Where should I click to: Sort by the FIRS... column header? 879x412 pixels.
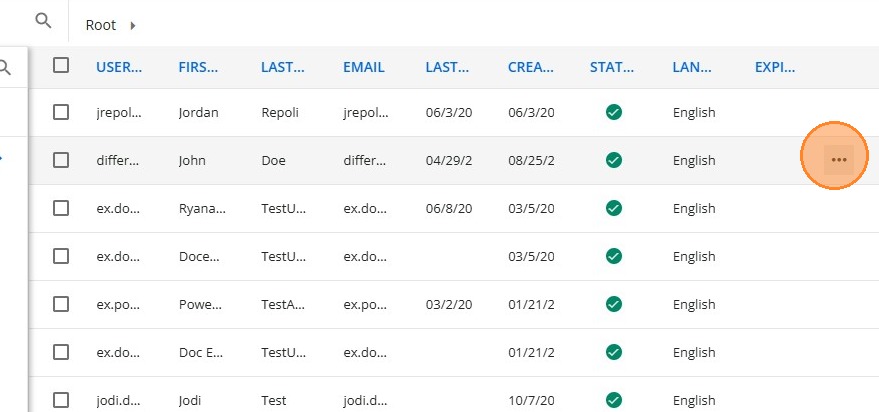[198, 67]
